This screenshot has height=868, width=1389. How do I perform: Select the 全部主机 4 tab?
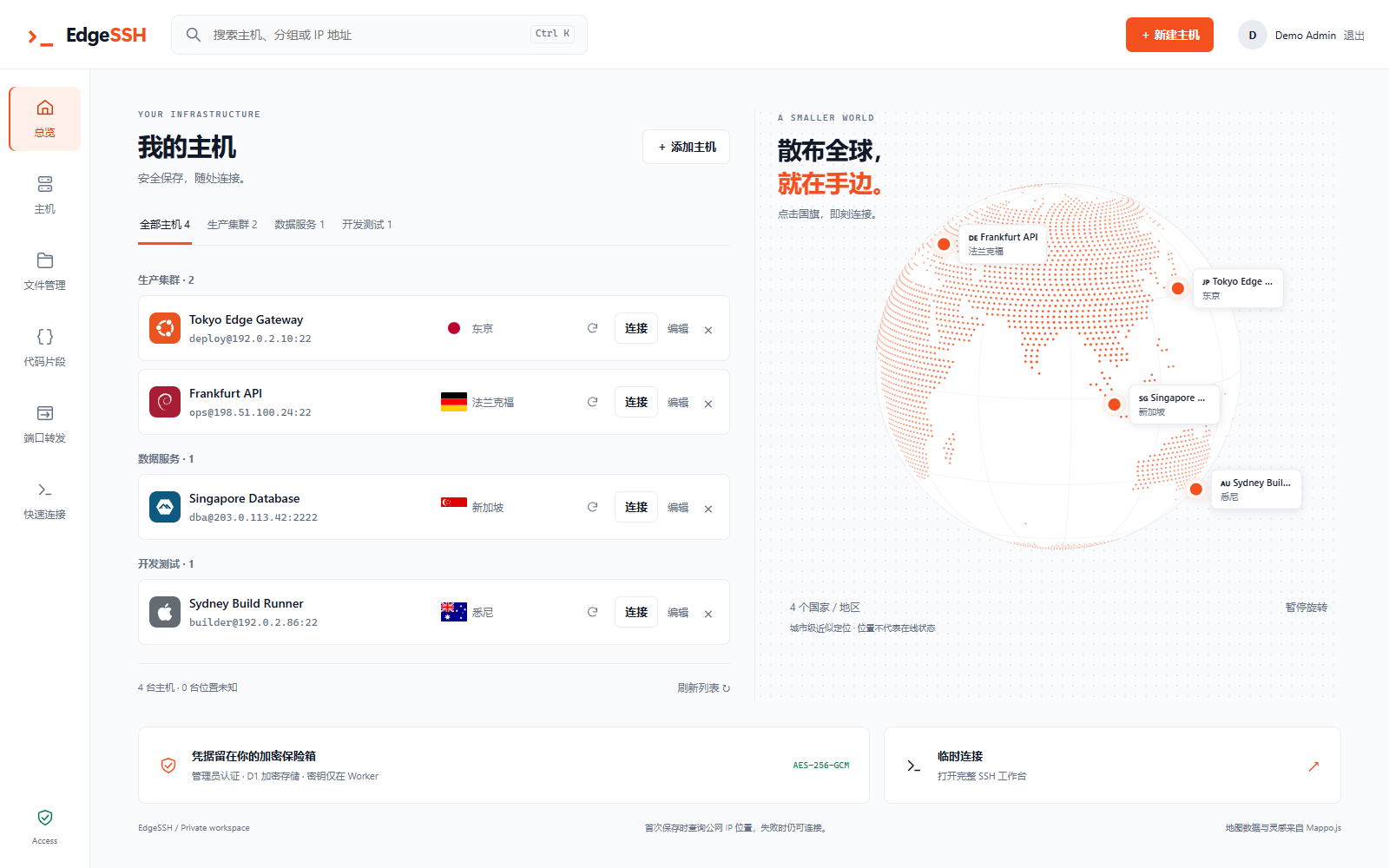pyautogui.click(x=165, y=225)
